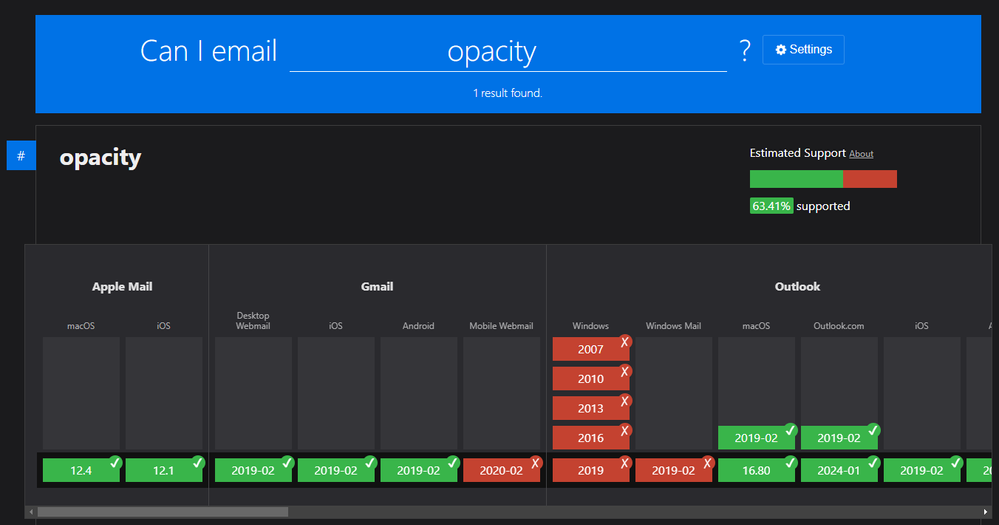Open the About link for Estimated Support
Viewport: 999px width, 525px height.
pos(861,154)
